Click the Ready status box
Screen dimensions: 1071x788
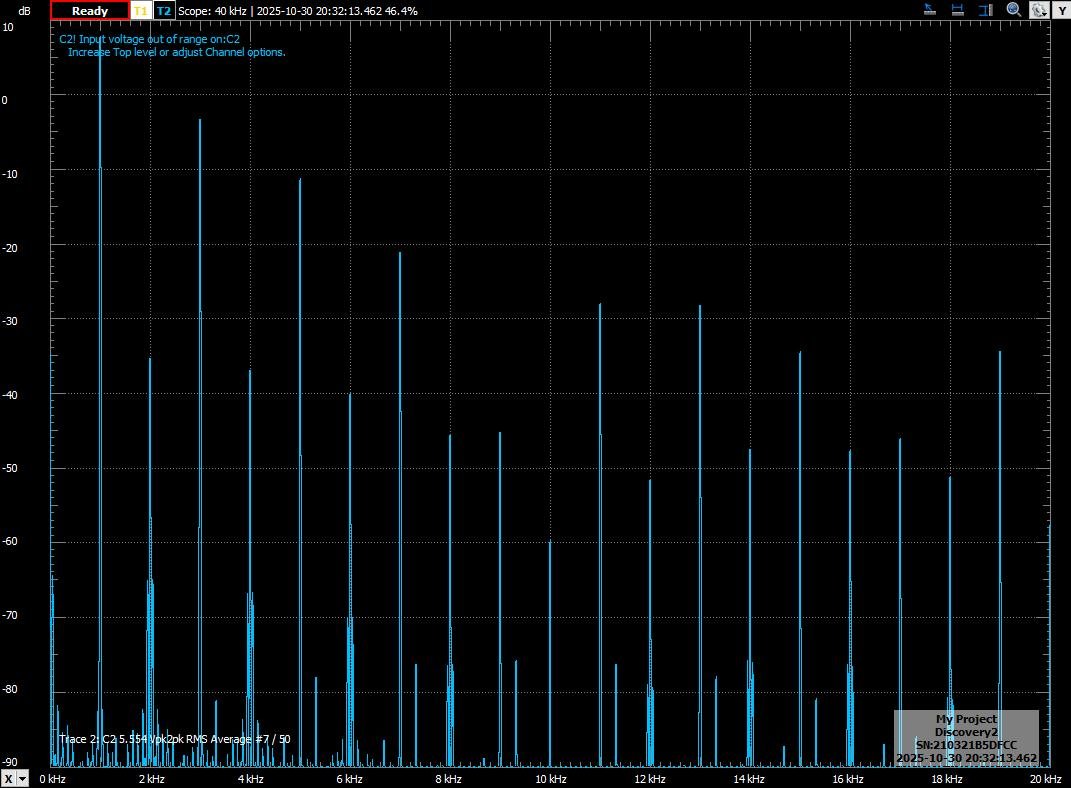(90, 10)
